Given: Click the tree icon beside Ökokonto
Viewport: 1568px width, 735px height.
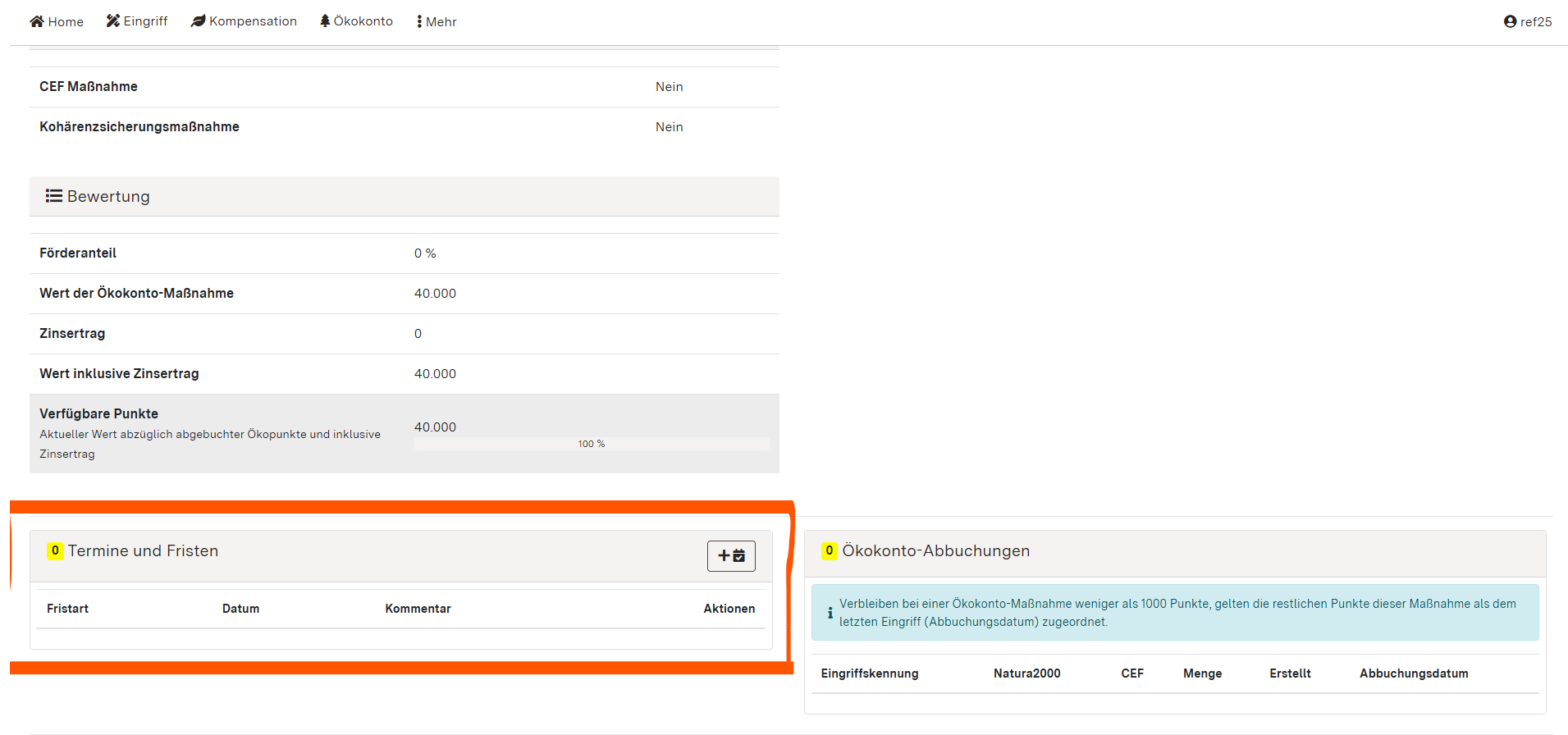Looking at the screenshot, I should 325,21.
